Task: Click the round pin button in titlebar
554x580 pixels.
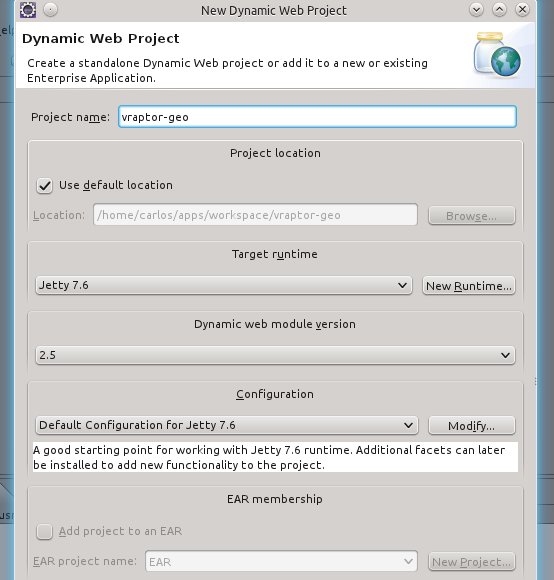Action: point(50,10)
